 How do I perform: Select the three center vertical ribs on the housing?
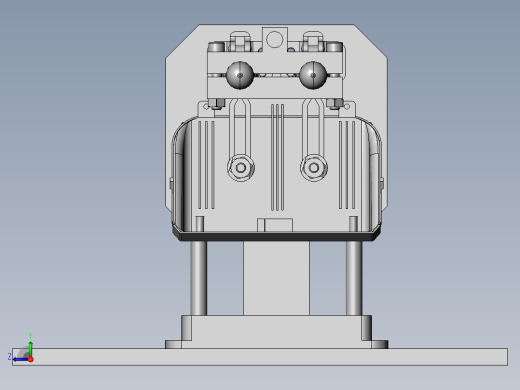[277, 157]
